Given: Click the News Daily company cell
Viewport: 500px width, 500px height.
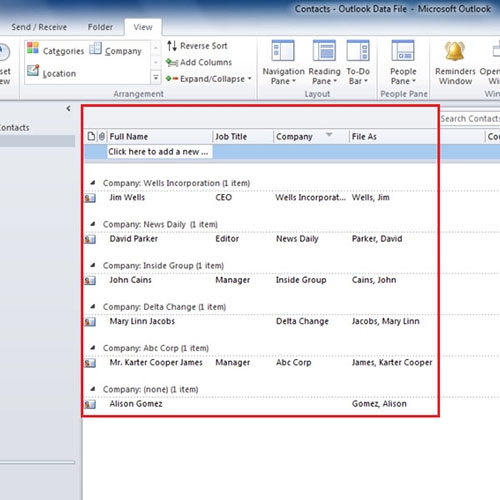Looking at the screenshot, I should (x=297, y=239).
